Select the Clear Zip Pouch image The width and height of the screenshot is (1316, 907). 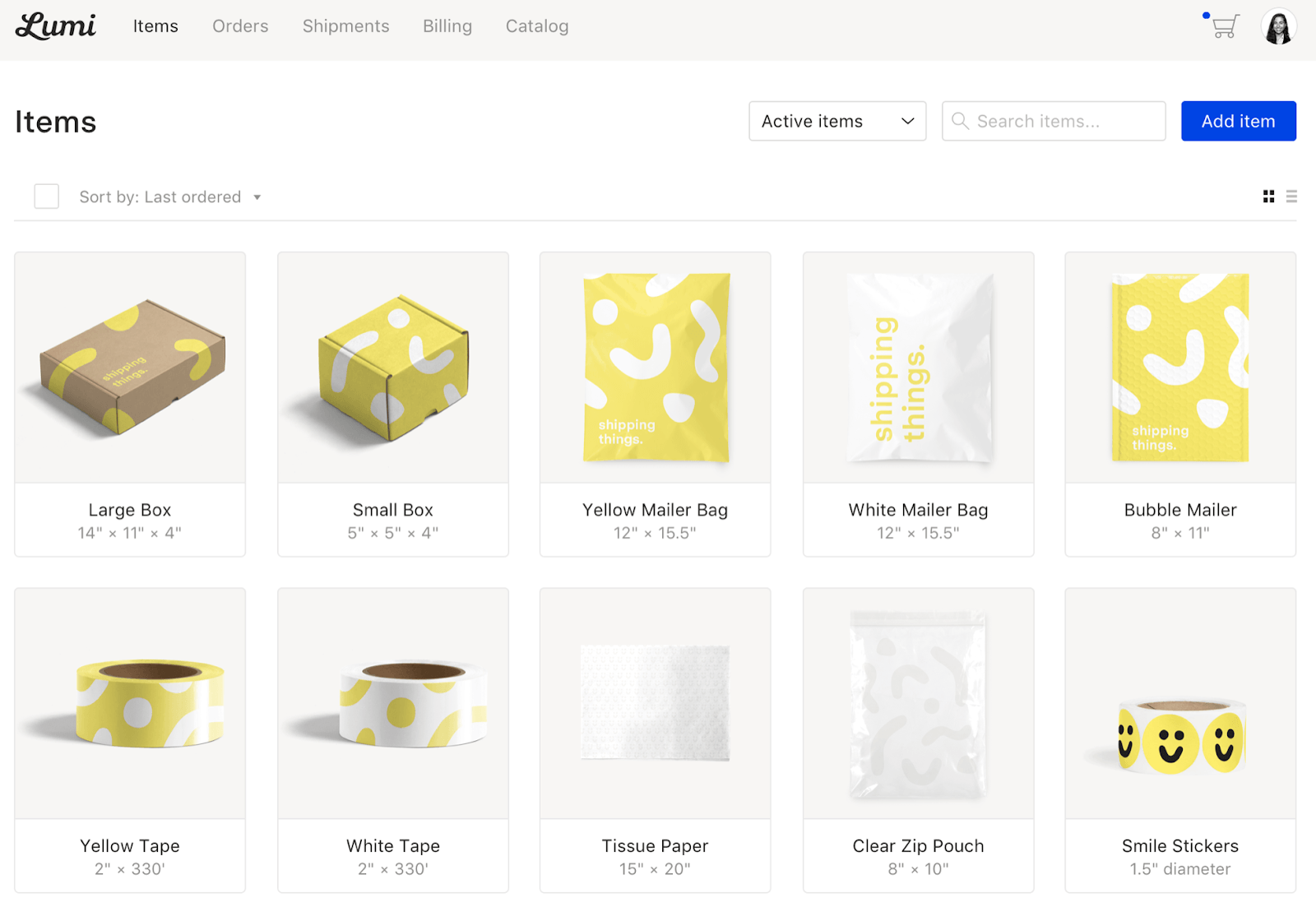[918, 703]
